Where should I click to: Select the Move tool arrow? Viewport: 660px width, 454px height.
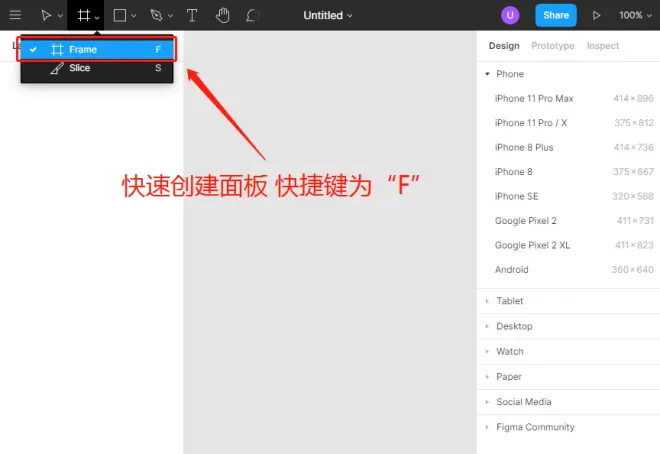(46, 16)
